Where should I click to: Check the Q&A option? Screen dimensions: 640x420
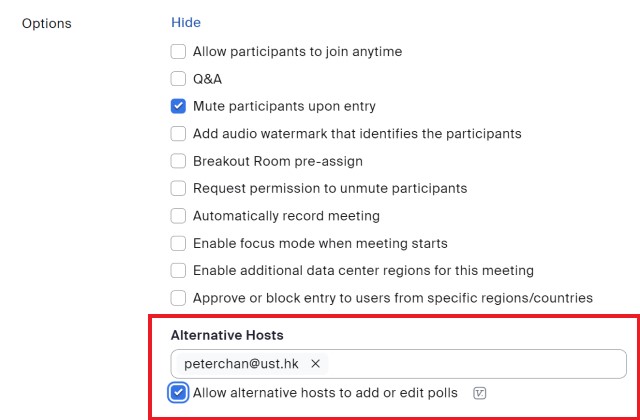click(x=178, y=79)
